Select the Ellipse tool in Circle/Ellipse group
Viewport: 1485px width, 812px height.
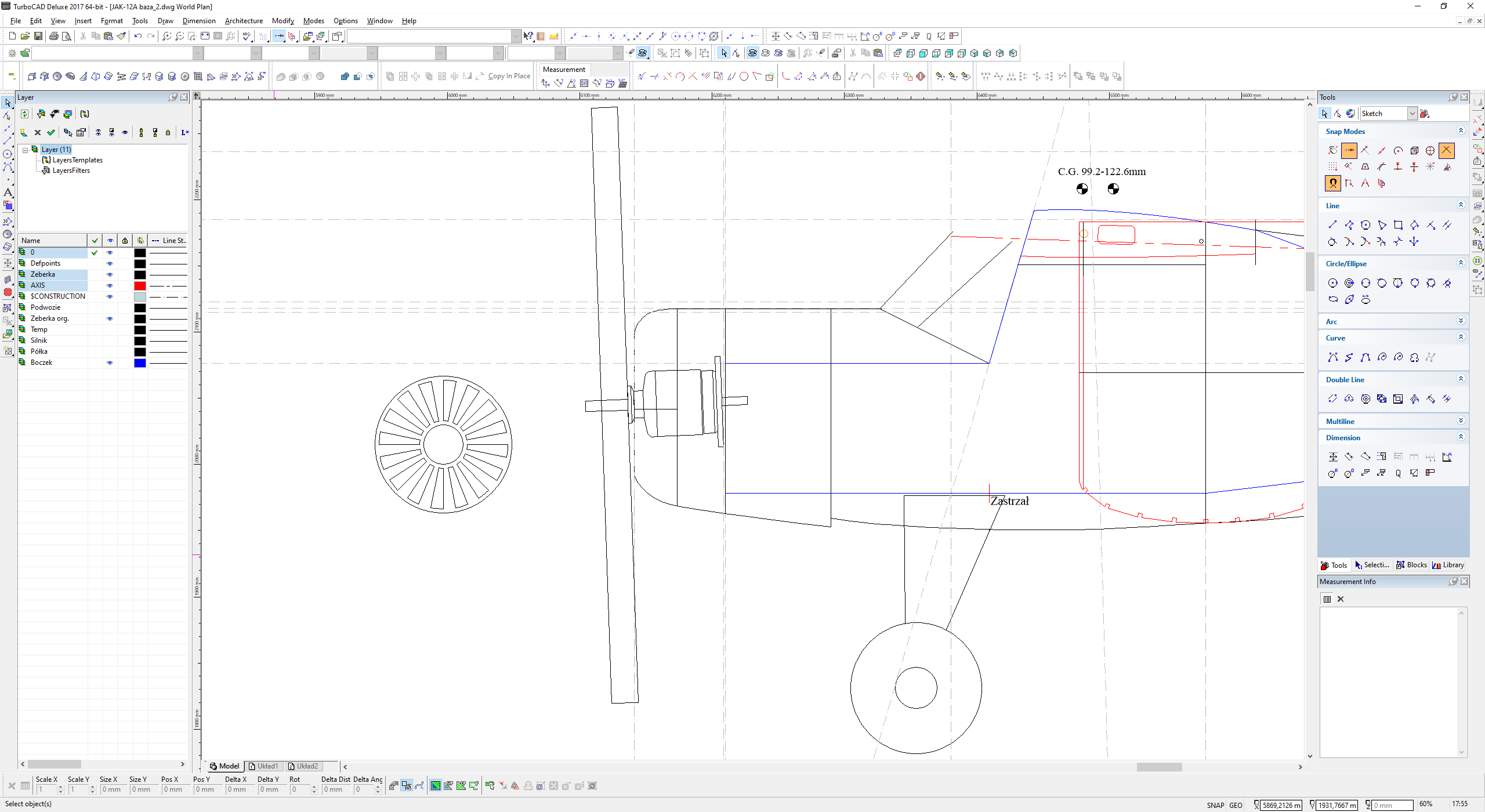tap(1333, 299)
